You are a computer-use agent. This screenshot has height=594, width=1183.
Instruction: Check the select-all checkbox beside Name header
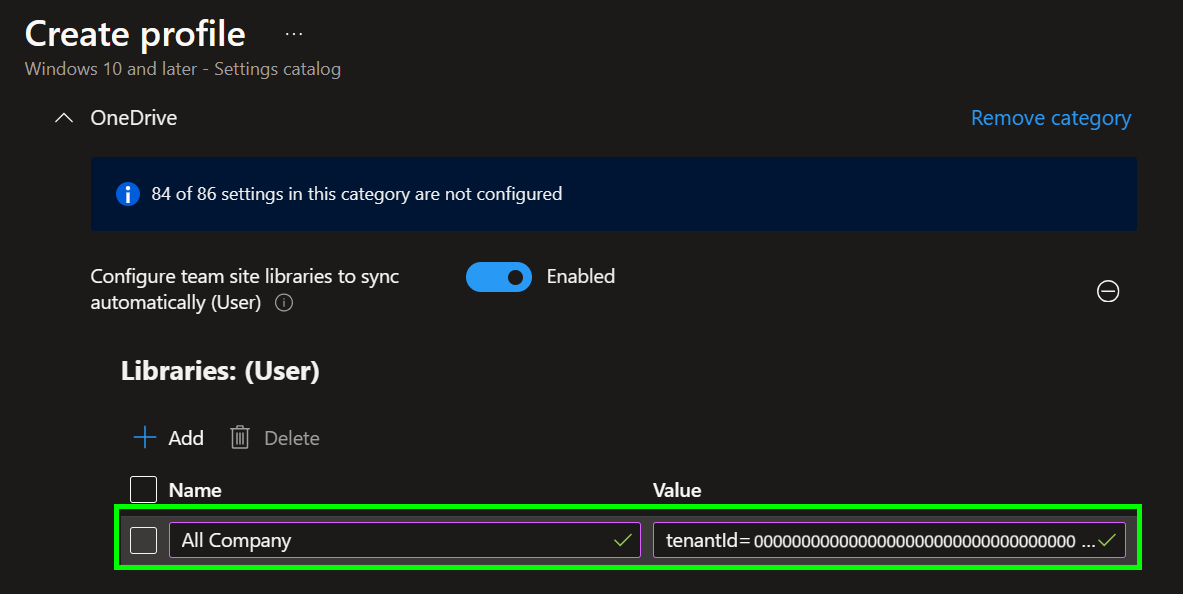pos(144,490)
